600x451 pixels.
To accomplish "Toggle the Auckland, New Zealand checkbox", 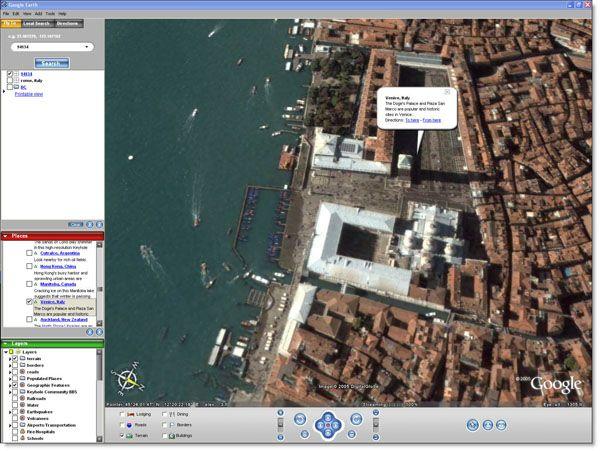I will coord(29,319).
